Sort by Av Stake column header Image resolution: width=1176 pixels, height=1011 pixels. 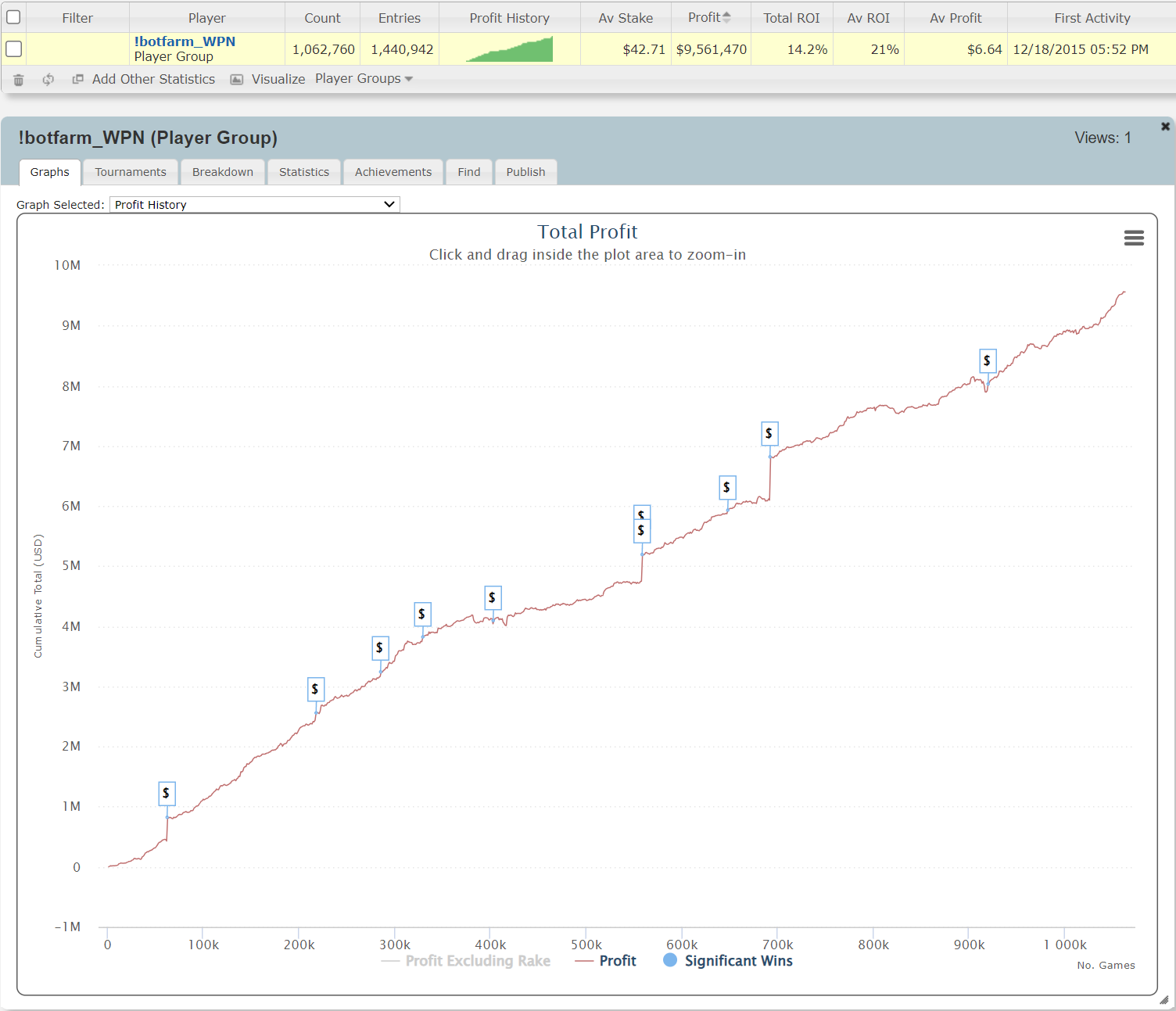[x=626, y=18]
